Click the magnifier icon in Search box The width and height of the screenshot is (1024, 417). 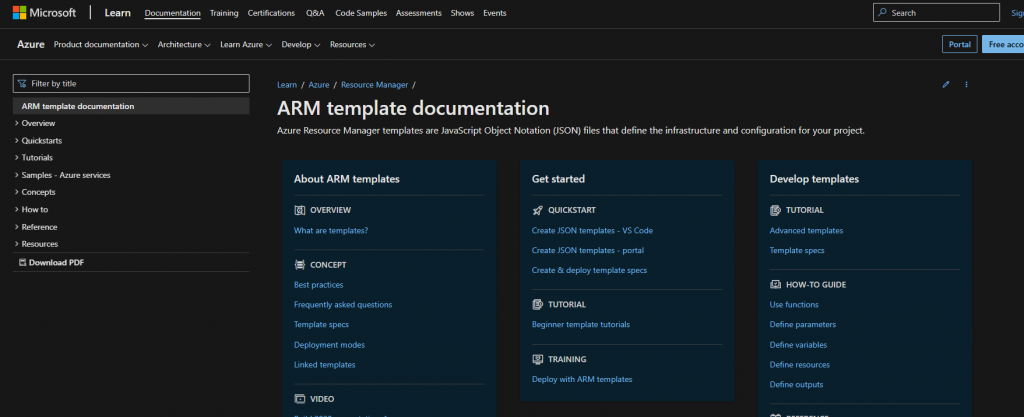pyautogui.click(x=881, y=13)
